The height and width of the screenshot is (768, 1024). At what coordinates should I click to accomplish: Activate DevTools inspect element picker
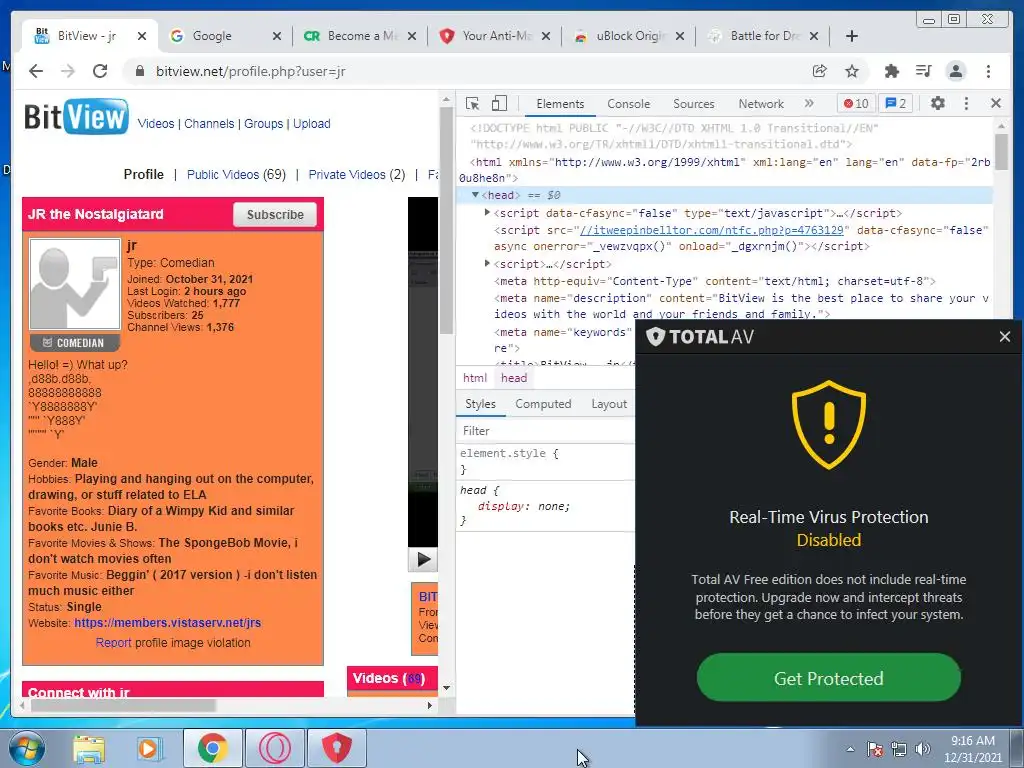pos(473,103)
